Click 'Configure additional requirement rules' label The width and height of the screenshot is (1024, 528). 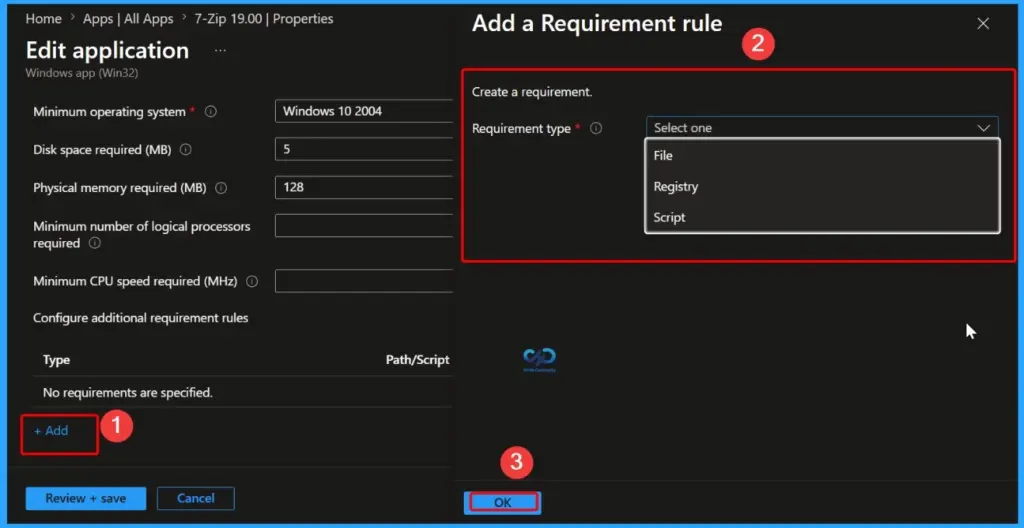[140, 318]
